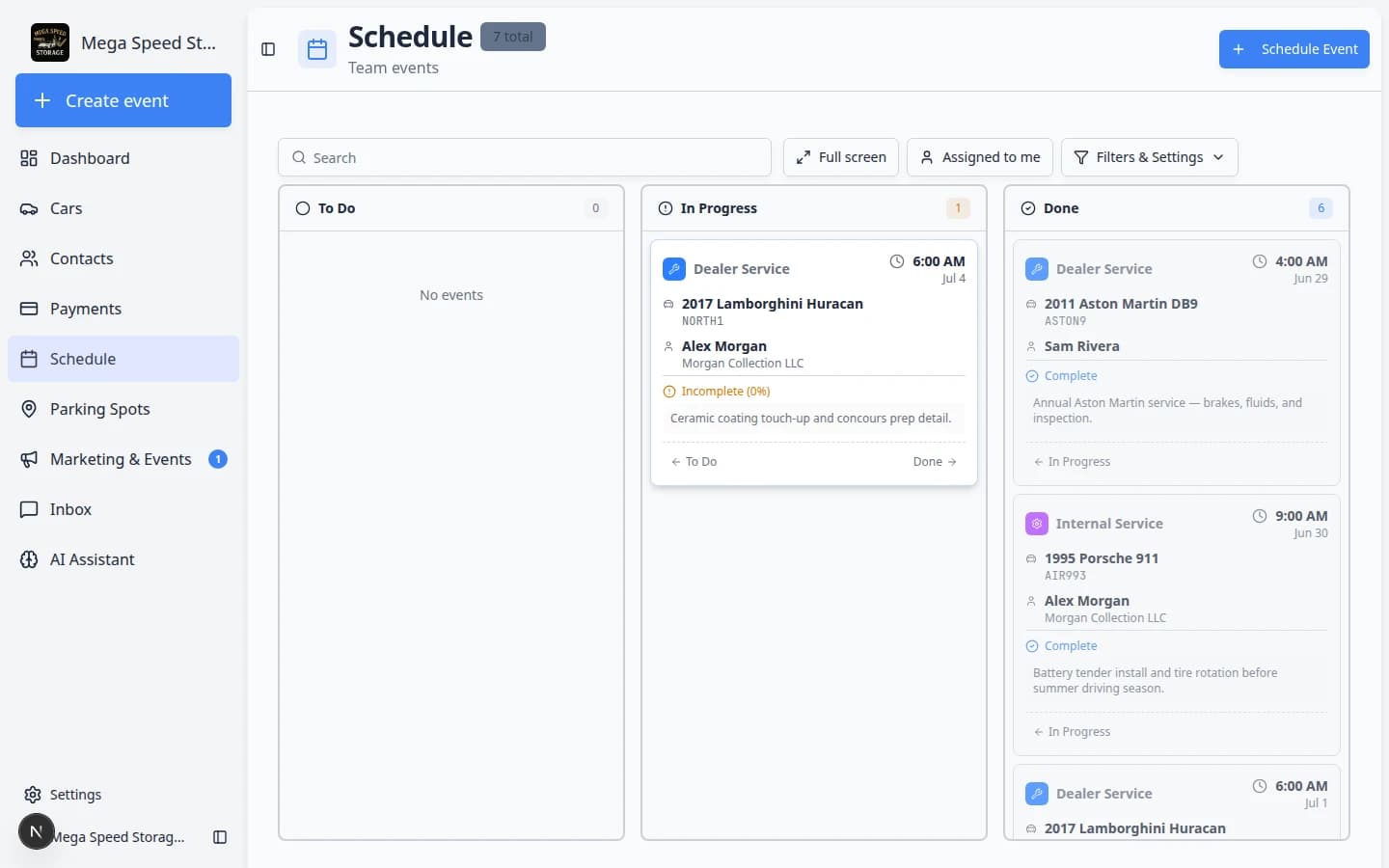Click Ceramic coating touch-up description
The width and height of the screenshot is (1389, 868).
(810, 419)
